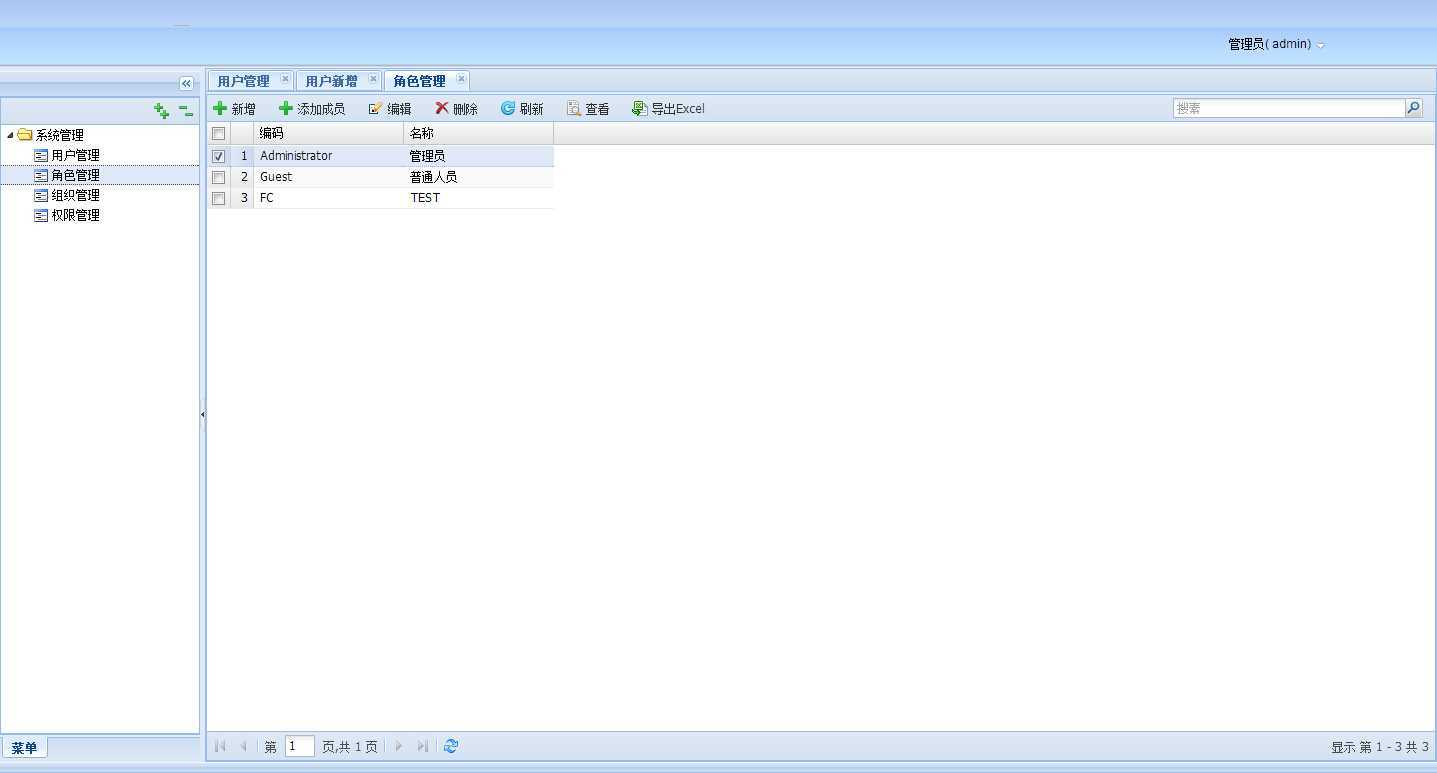Go to previous page in pager
Viewport: 1437px width, 773px height.
(x=243, y=746)
